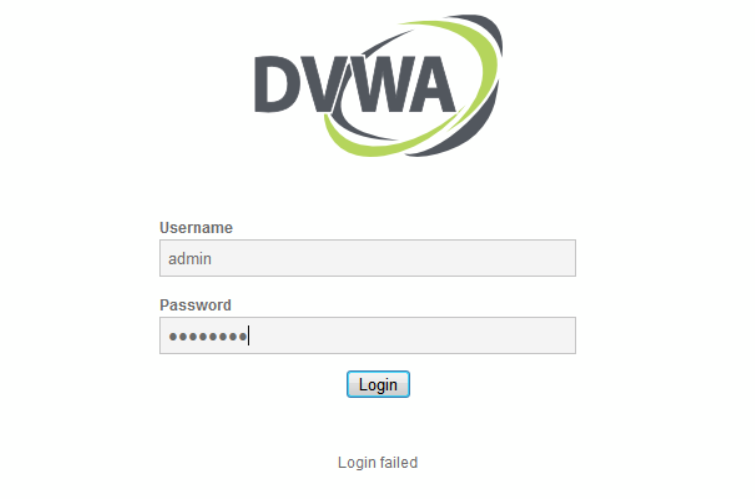This screenshot has height=499, width=755.
Task: Place caret after the last password dot
Action: [x=248, y=336]
